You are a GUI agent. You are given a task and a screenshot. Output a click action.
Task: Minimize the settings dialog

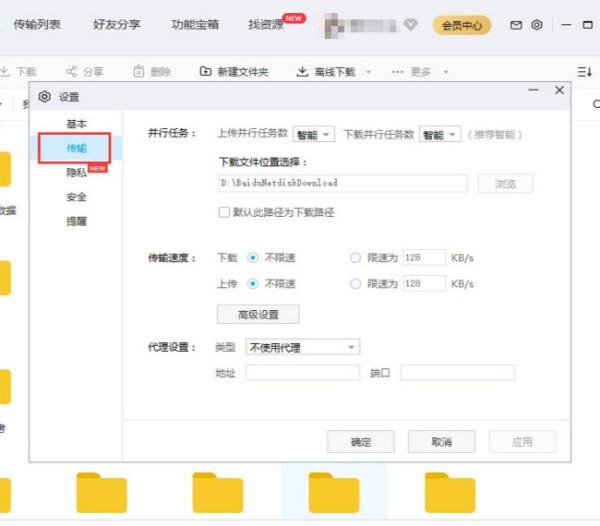point(533,90)
